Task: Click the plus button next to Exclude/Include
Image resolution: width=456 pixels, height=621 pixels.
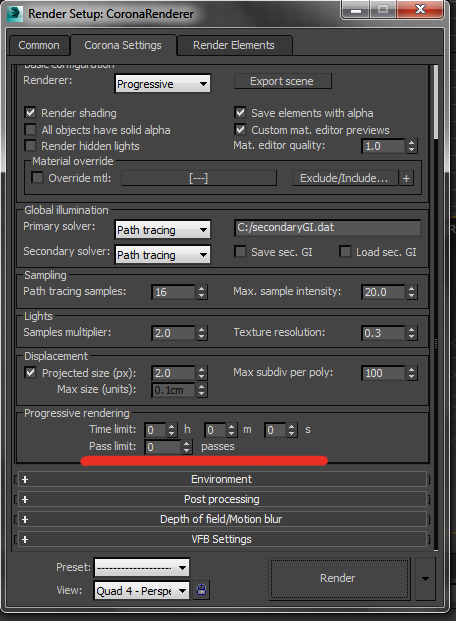Action: [406, 178]
